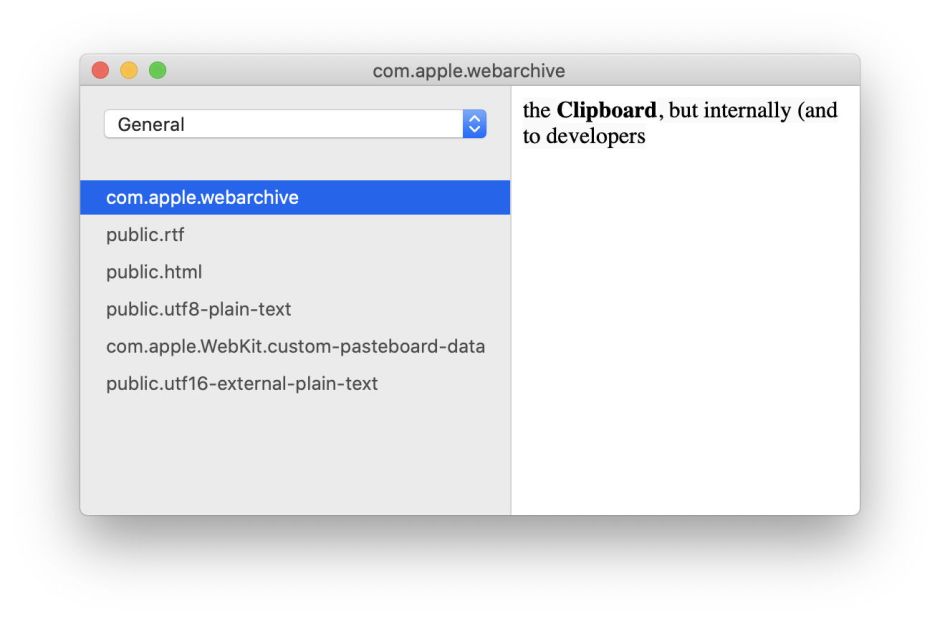Pick public.utf8-plain-text from the list
940x621 pixels.
pyautogui.click(x=198, y=309)
